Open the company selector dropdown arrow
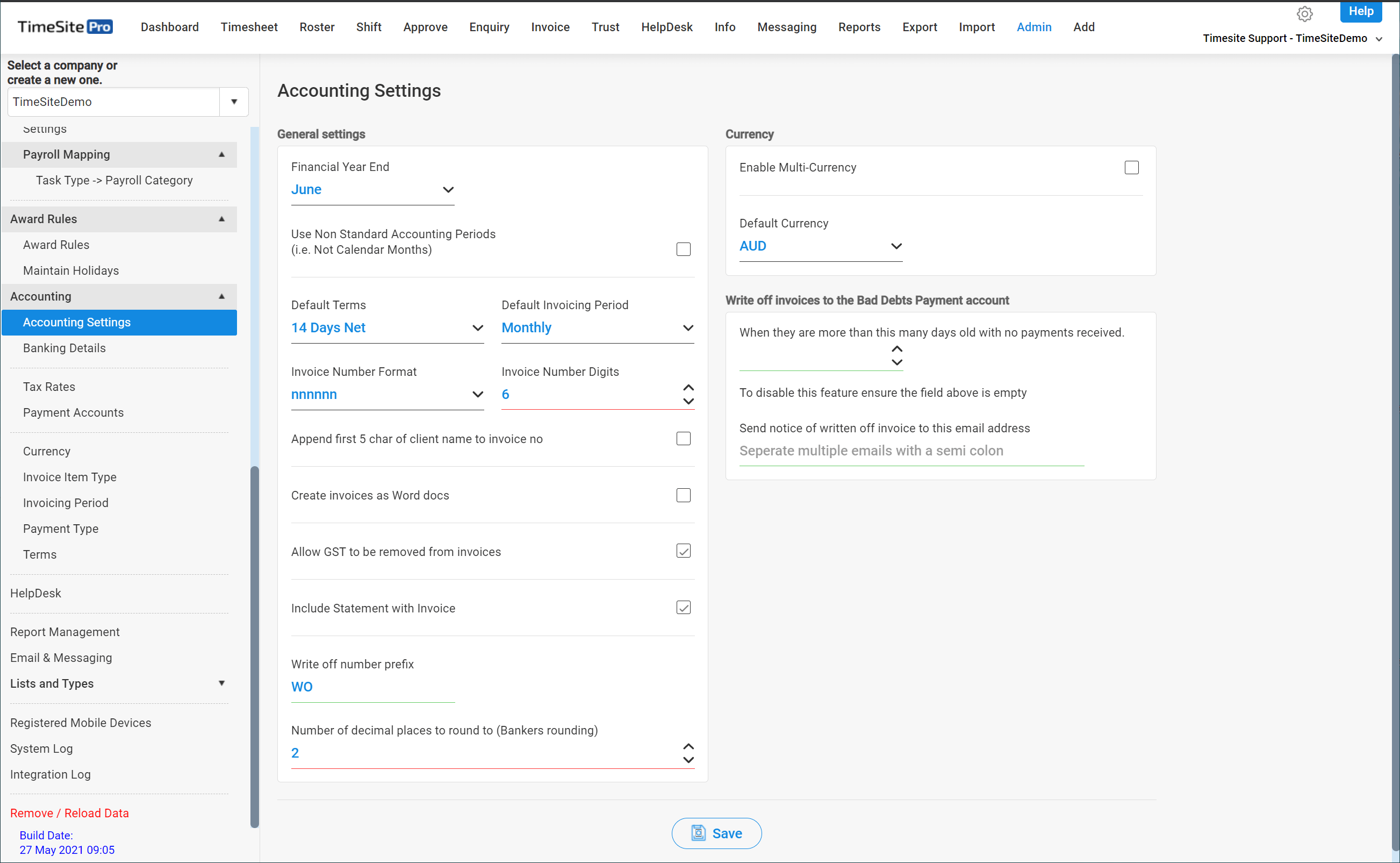This screenshot has height=863, width=1400. (234, 102)
